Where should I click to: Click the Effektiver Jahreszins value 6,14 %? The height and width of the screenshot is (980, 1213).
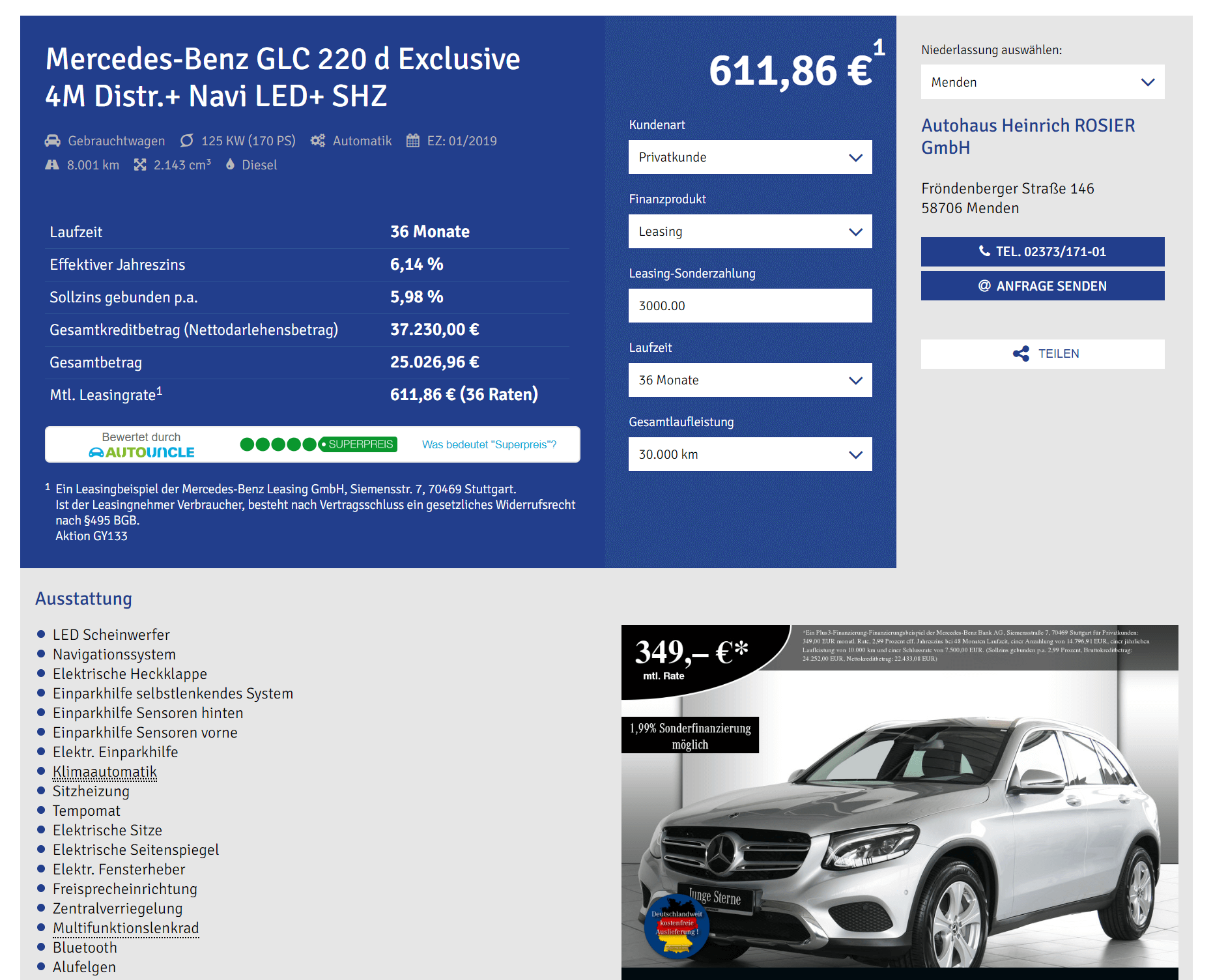pos(416,265)
